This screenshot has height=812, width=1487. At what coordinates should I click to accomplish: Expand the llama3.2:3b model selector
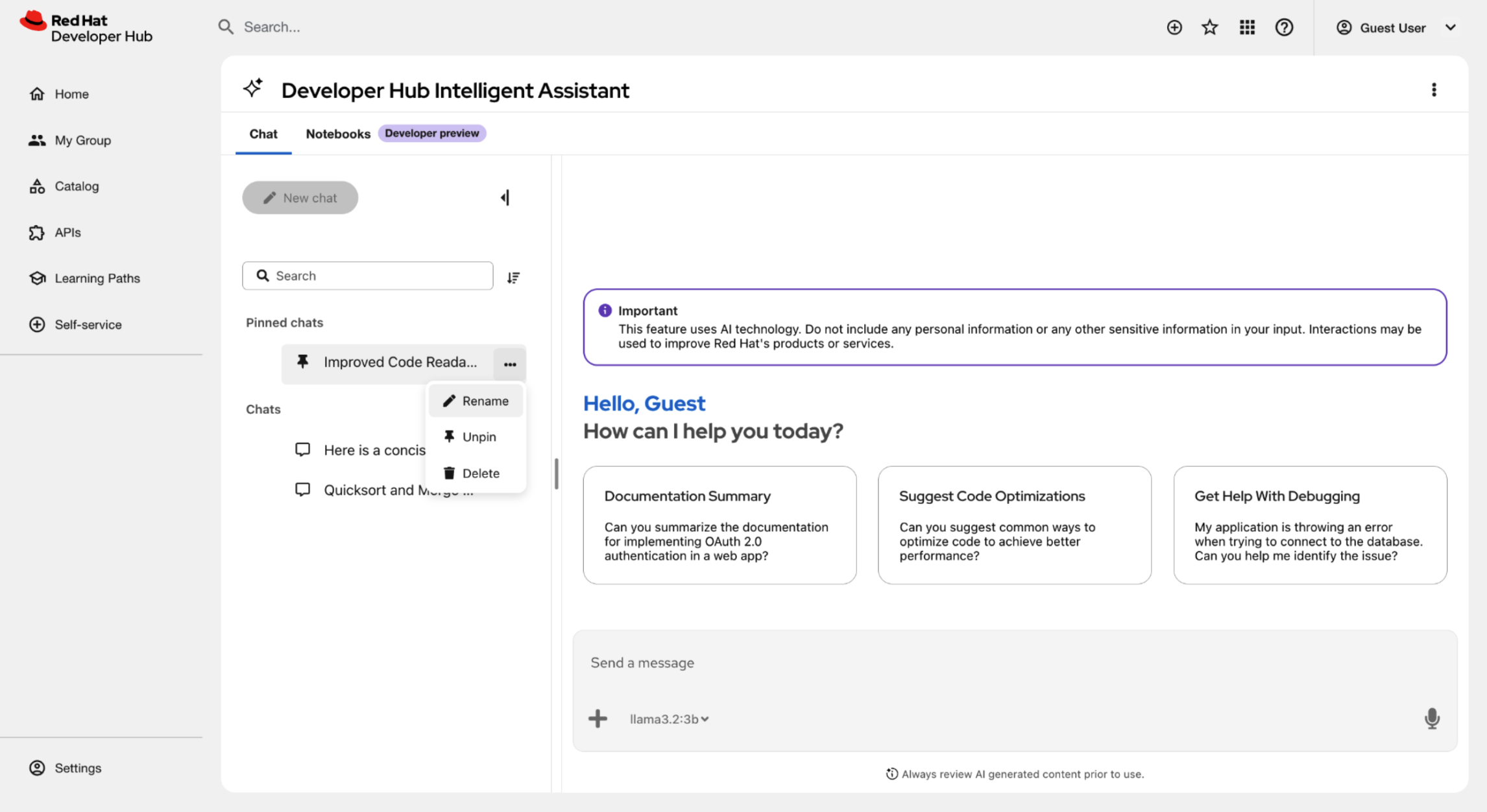(669, 719)
